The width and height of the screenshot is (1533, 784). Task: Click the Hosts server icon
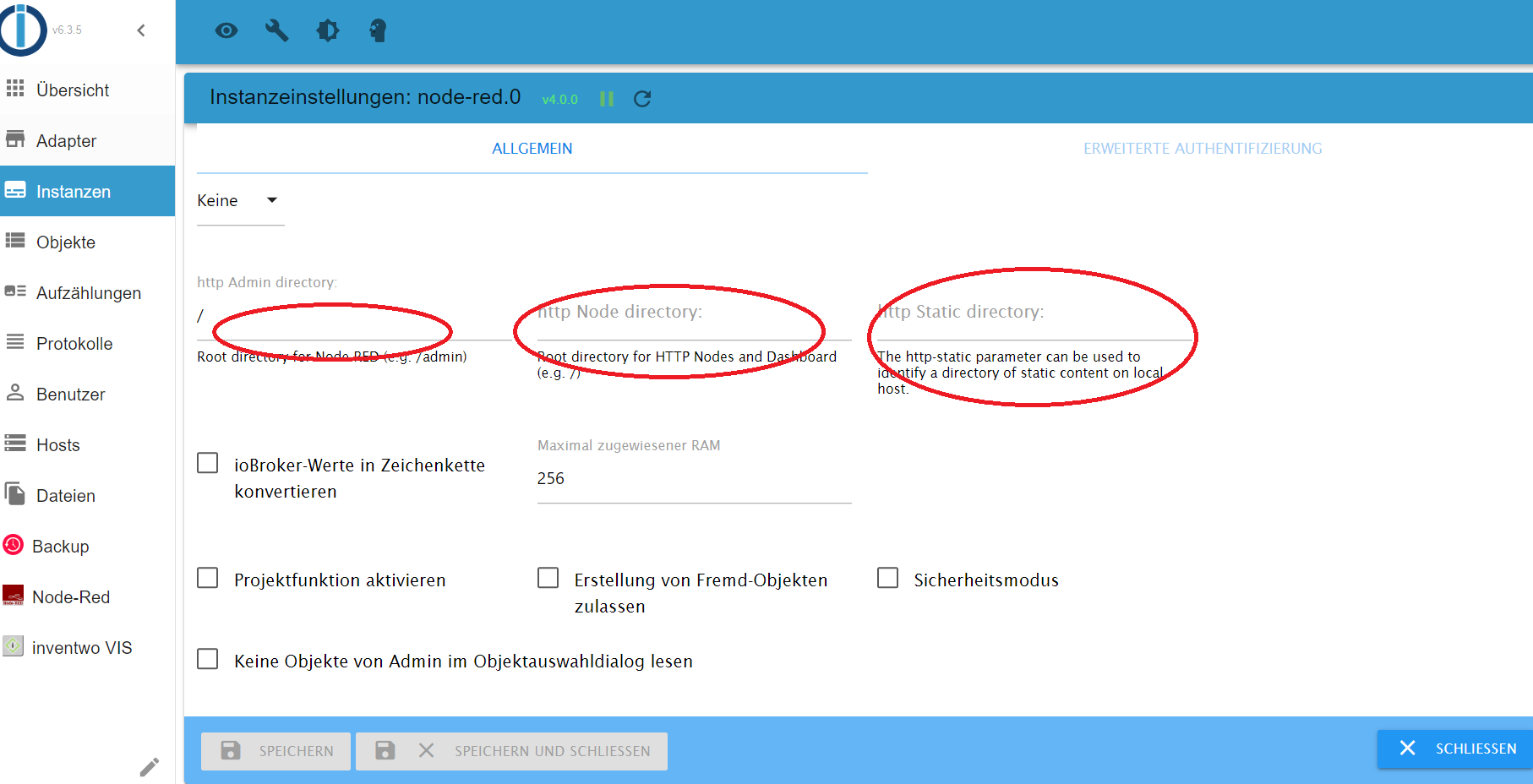15,443
